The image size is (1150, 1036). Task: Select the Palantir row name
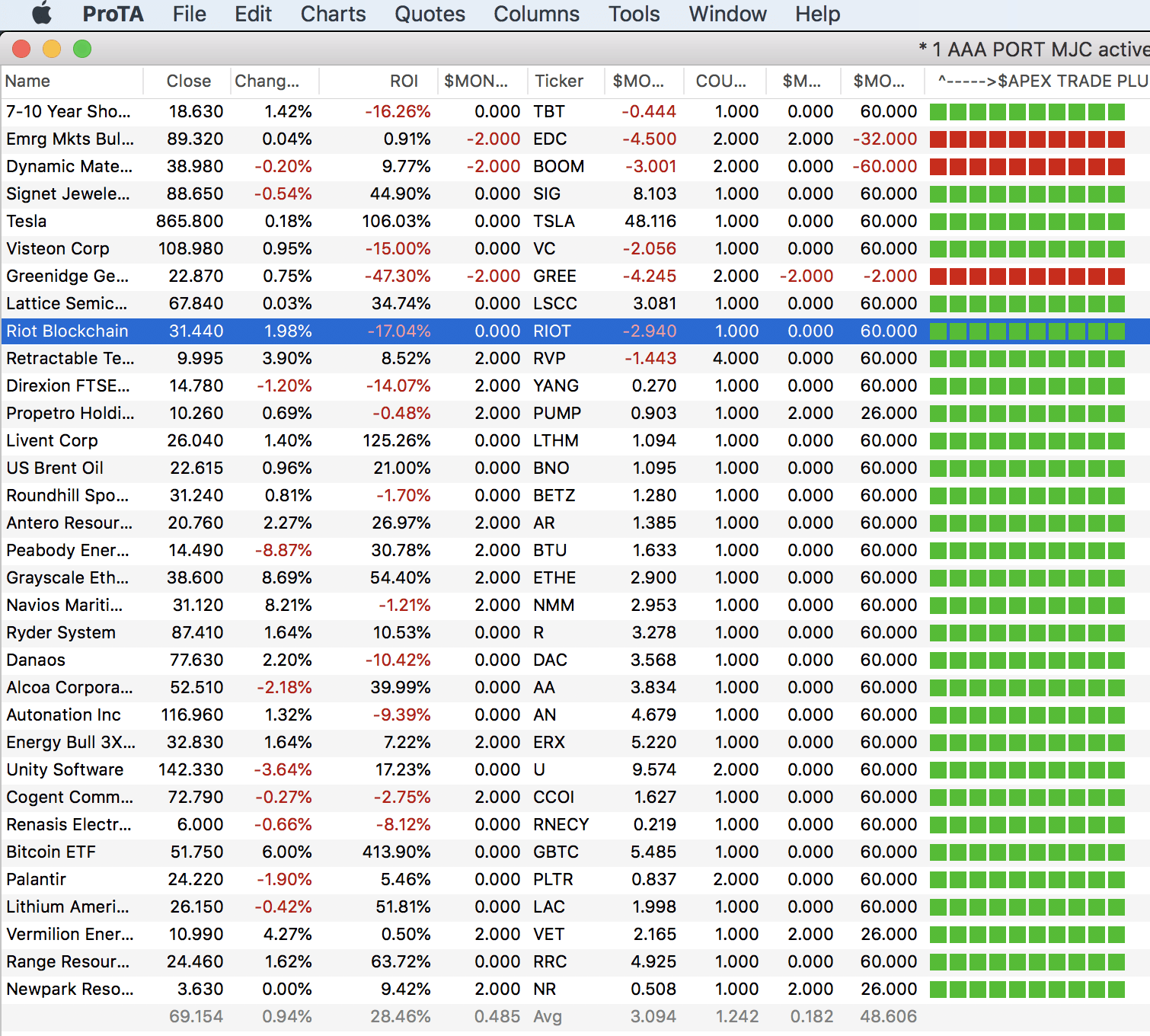(36, 880)
